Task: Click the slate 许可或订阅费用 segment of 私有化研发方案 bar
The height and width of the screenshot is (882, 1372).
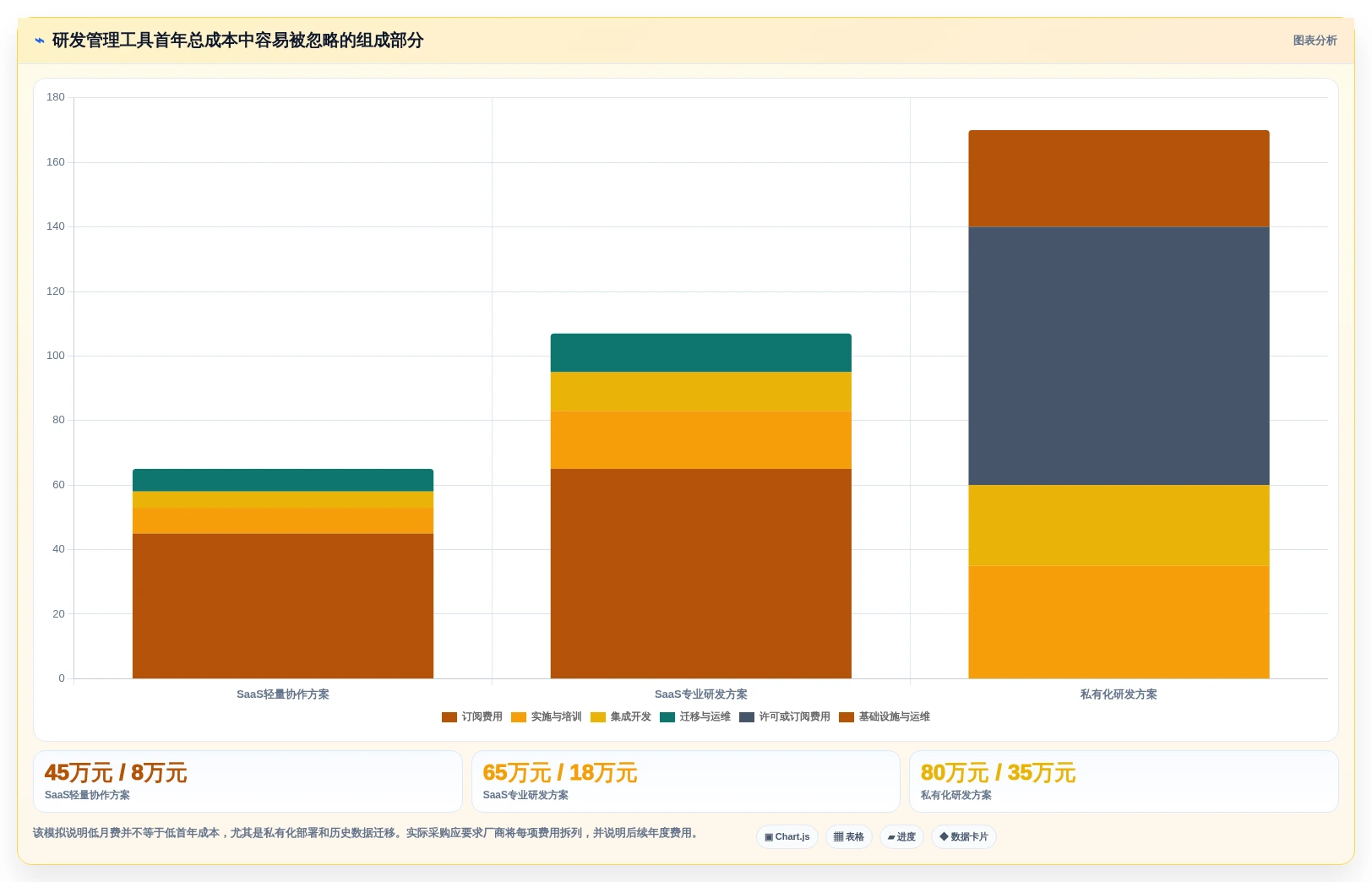Action: [x=1119, y=356]
